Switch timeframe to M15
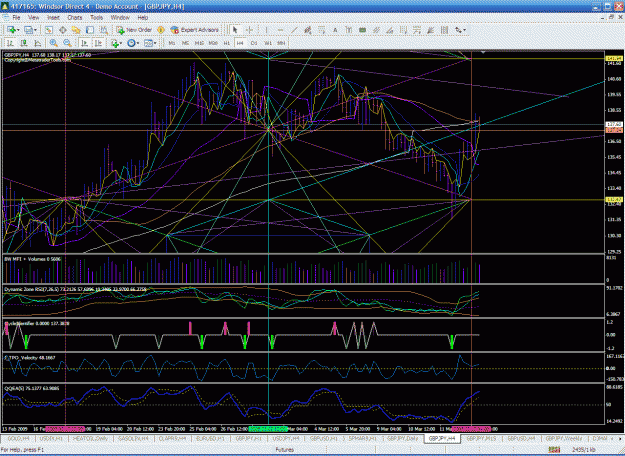This screenshot has height=456, width=625. (x=199, y=43)
